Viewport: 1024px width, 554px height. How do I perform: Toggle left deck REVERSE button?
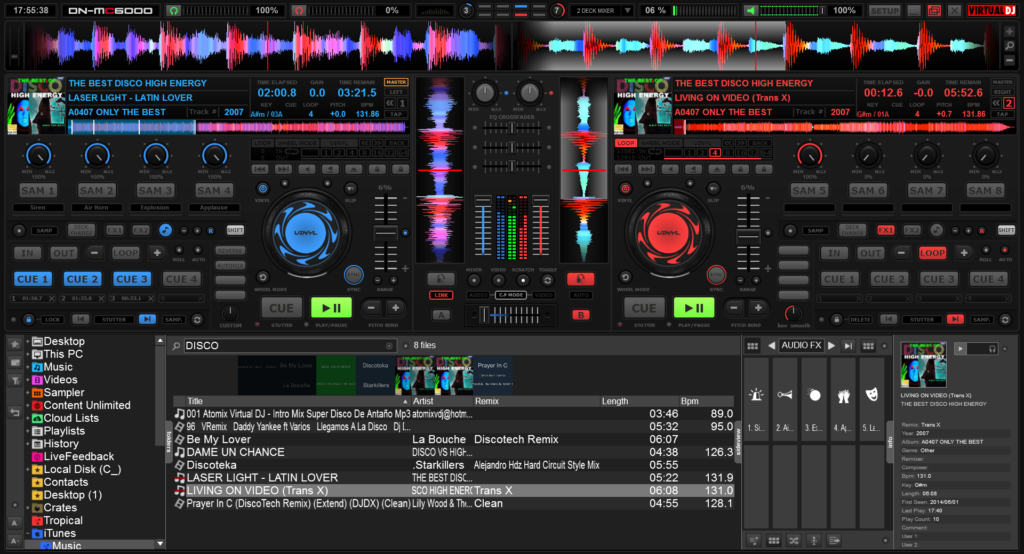230,250
